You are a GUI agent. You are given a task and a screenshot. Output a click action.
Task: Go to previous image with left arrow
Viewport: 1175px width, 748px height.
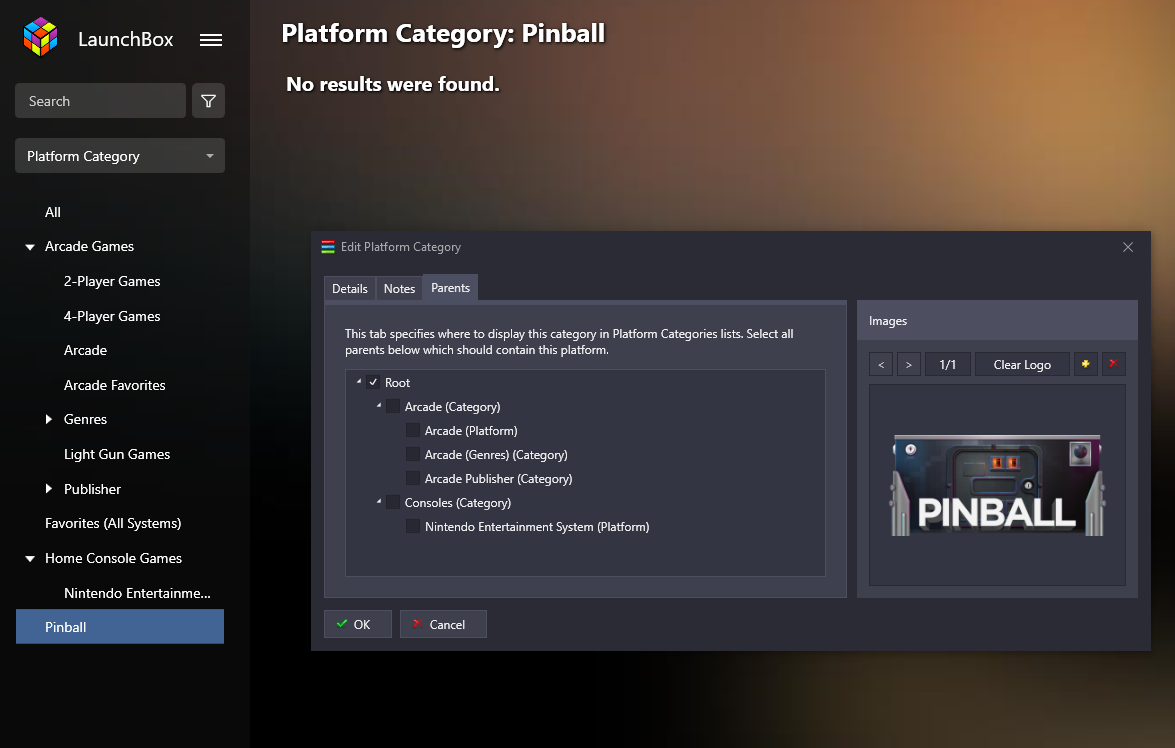(x=881, y=364)
